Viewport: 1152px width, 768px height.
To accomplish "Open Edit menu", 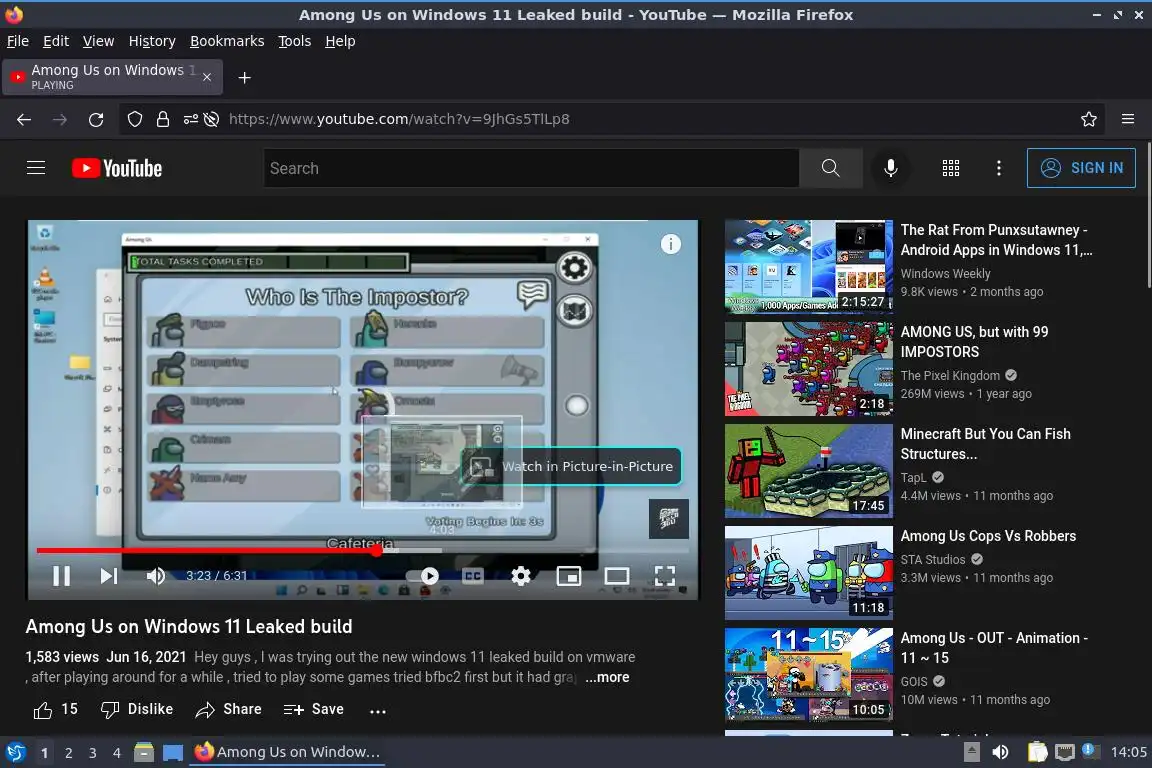I will click(56, 41).
